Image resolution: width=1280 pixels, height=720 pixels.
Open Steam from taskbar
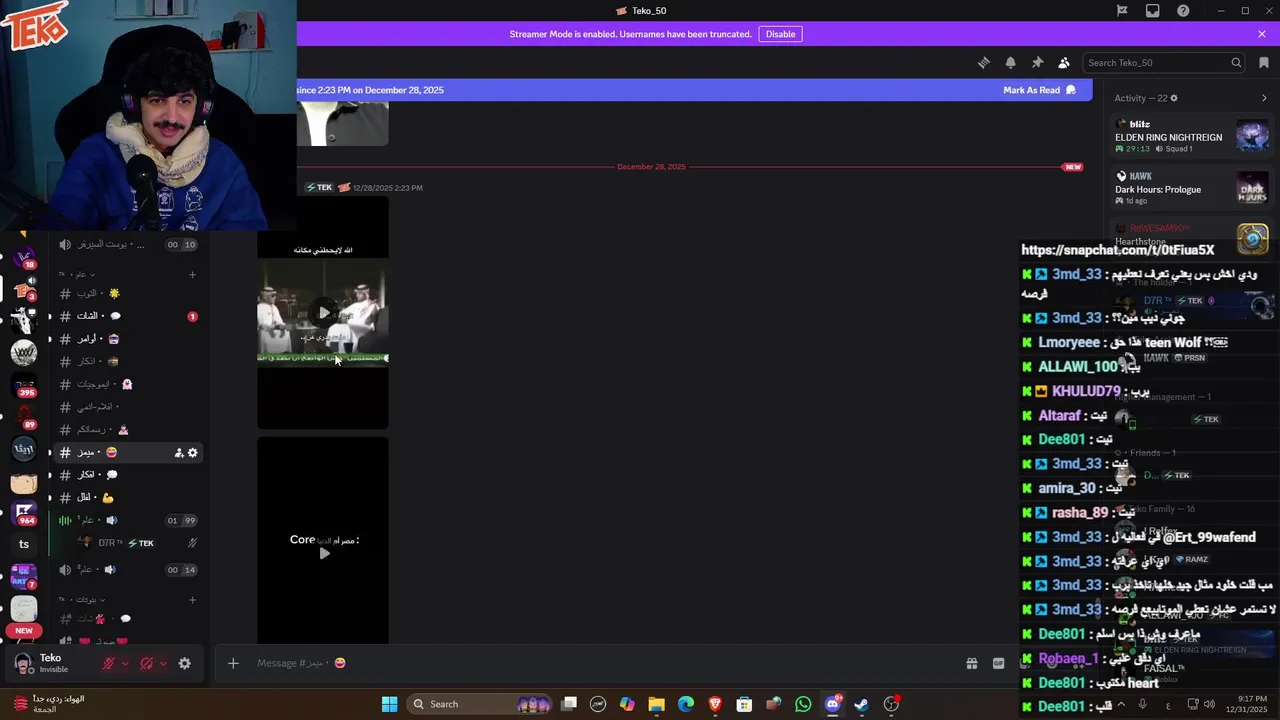(861, 704)
